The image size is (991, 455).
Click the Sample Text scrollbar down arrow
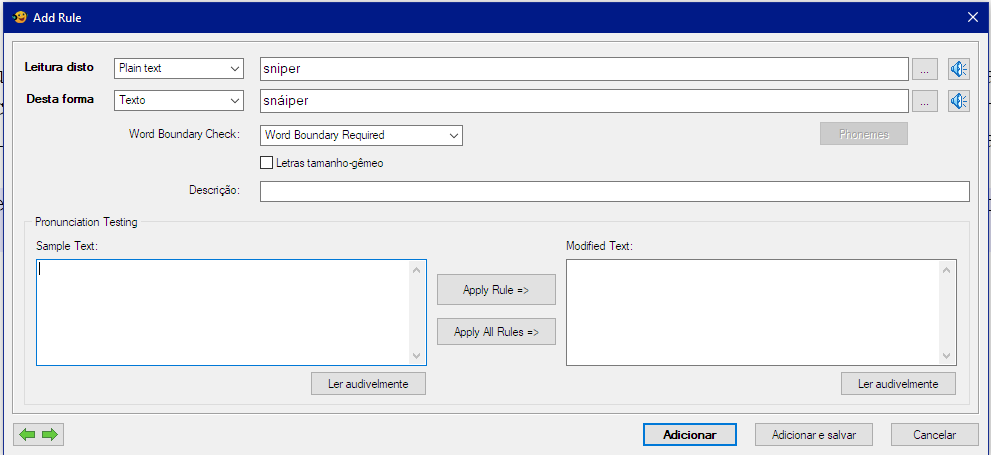pyautogui.click(x=417, y=356)
